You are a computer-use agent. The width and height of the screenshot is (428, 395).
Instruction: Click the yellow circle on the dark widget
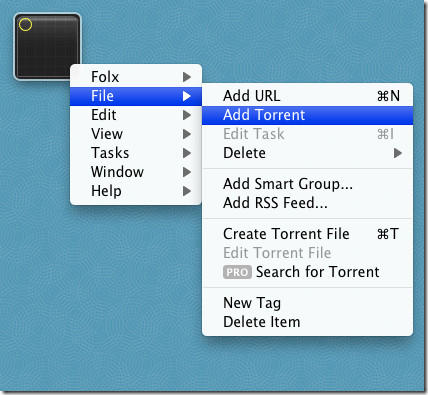[25, 25]
